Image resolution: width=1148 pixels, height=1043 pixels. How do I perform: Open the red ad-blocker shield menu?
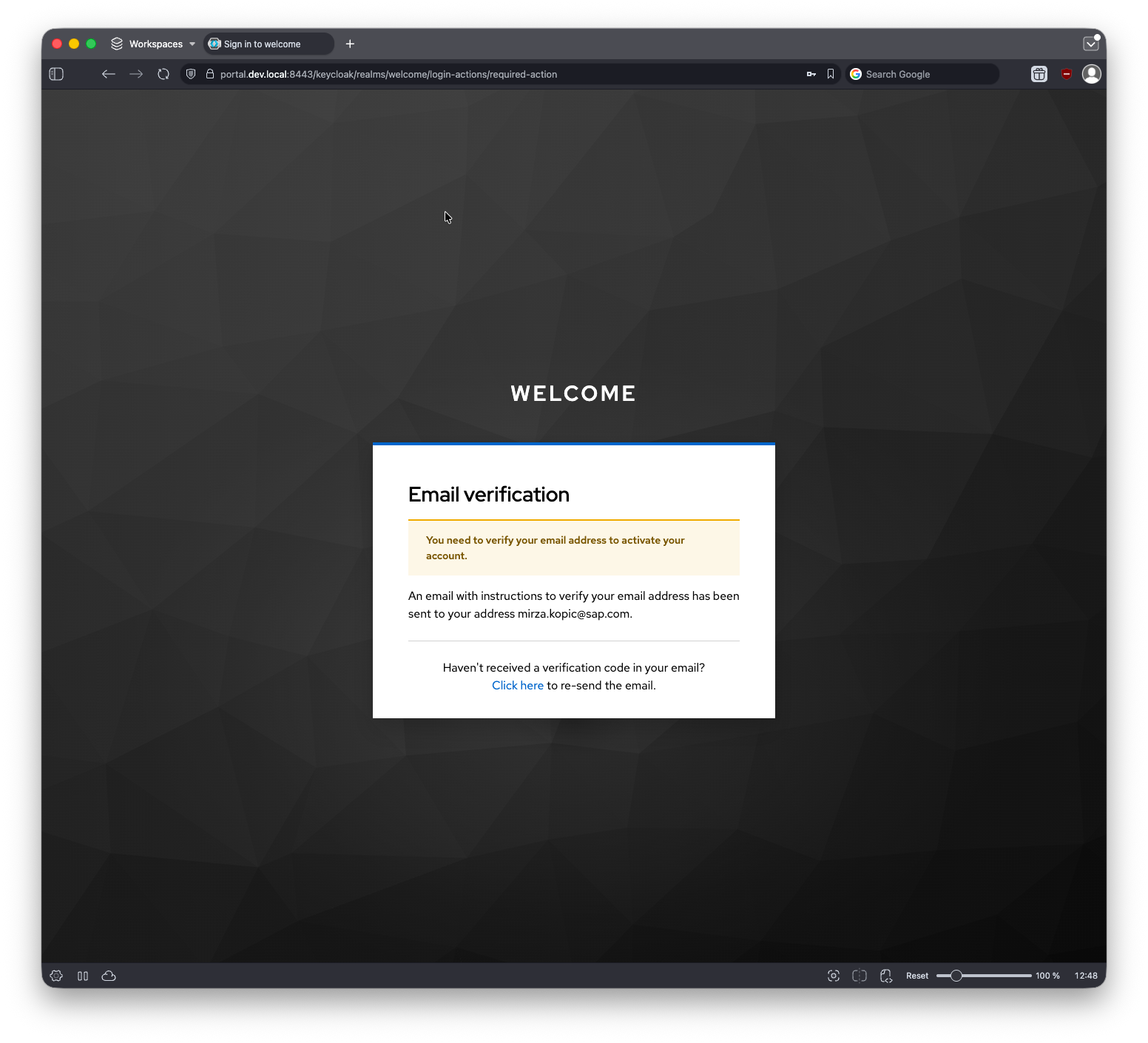[1066, 74]
